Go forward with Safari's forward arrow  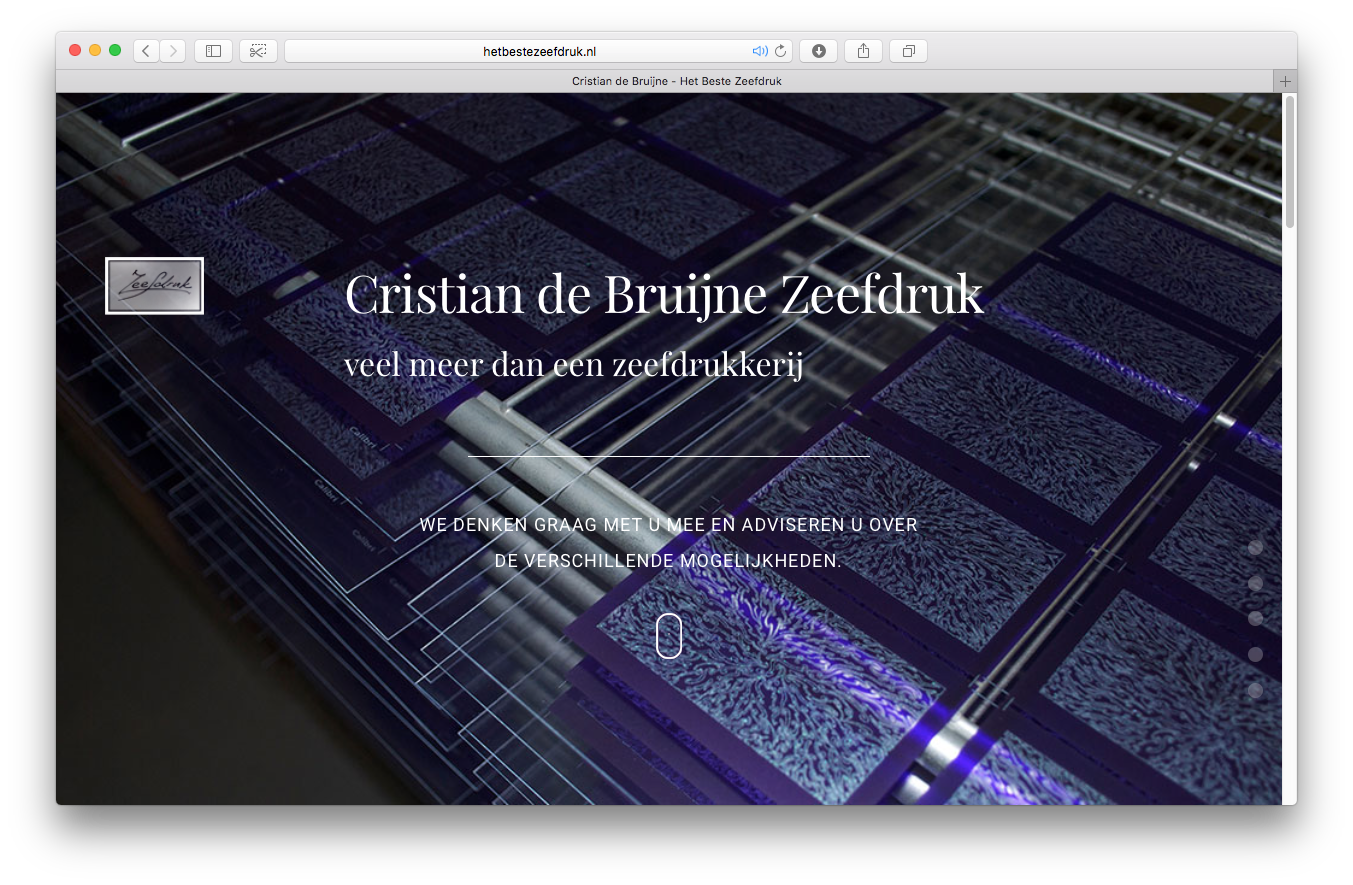[172, 51]
